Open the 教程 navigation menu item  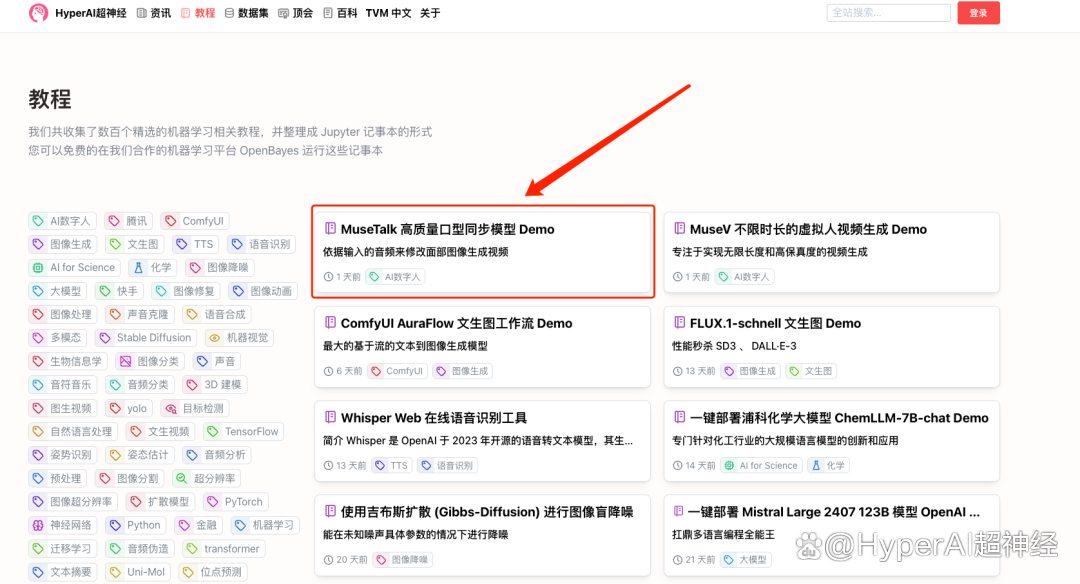tap(198, 13)
